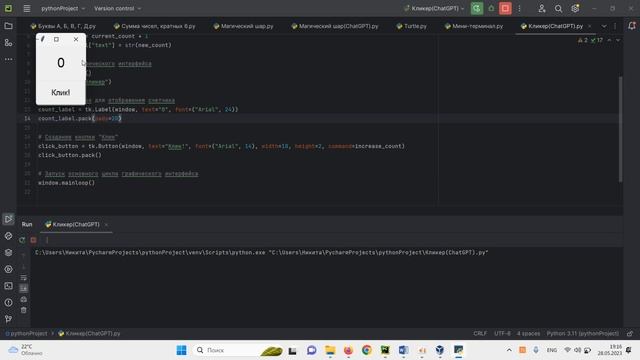Toggle read-only lock icon in status bar
Image resolution: width=640 pixels, height=360 pixels.
(x=630, y=333)
